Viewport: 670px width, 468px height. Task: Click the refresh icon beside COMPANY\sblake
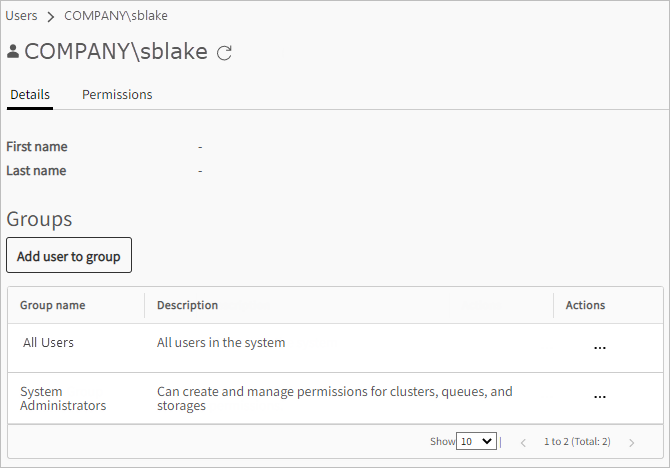pos(225,53)
